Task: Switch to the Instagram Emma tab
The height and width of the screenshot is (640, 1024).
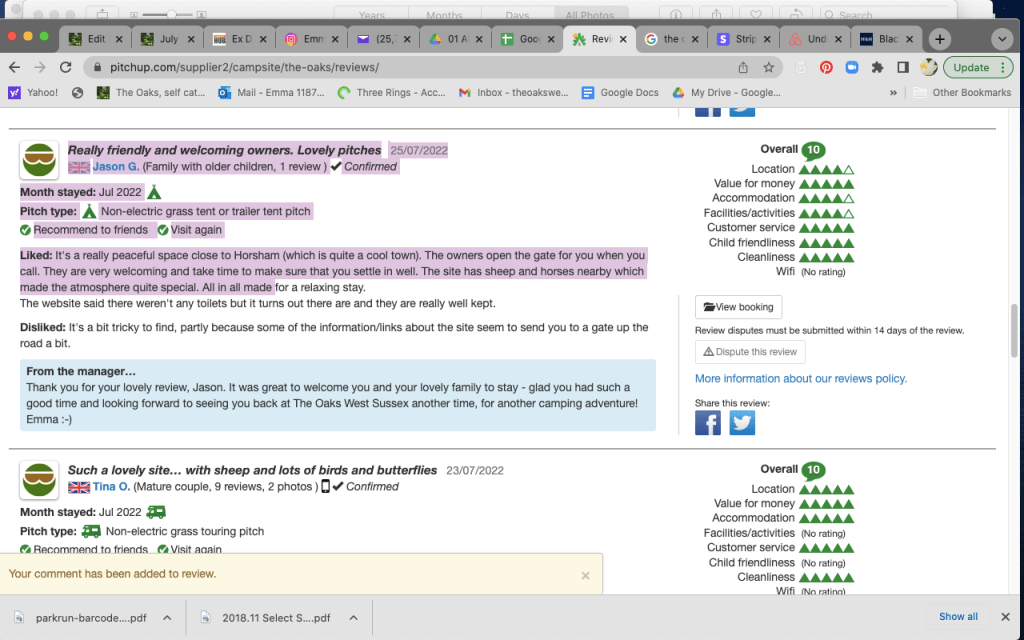Action: pos(304,39)
